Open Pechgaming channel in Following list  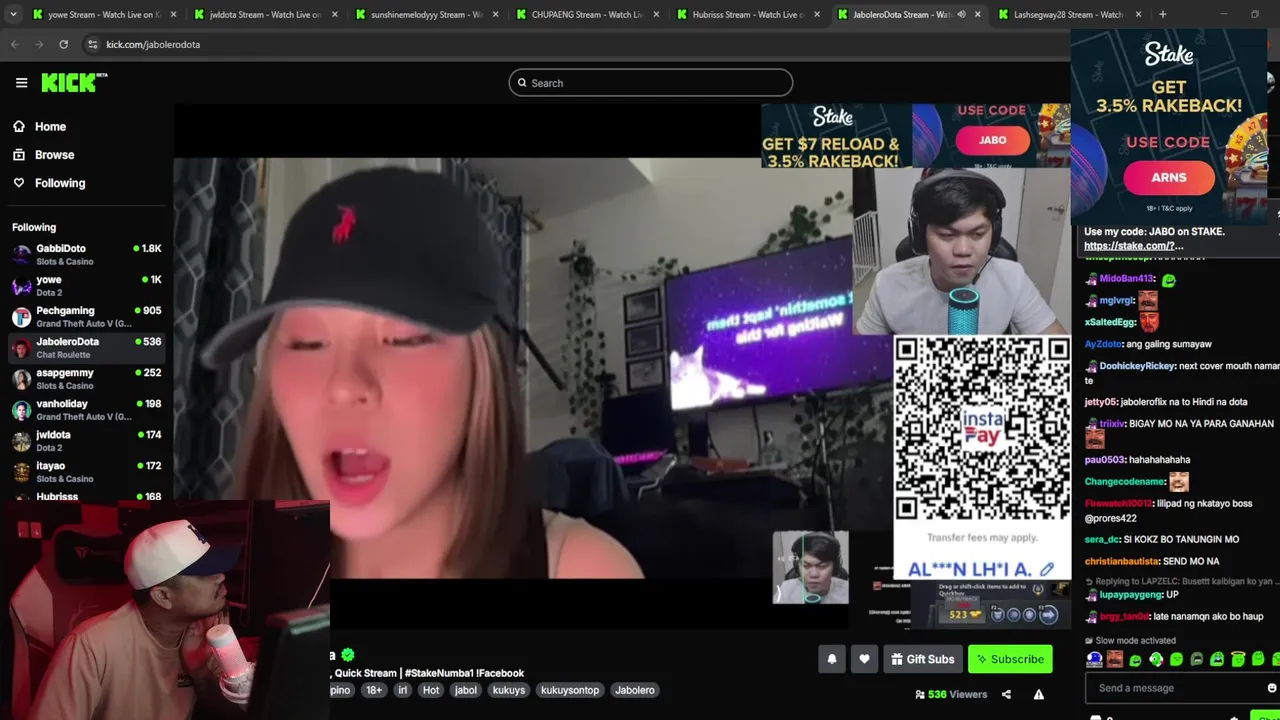click(86, 316)
